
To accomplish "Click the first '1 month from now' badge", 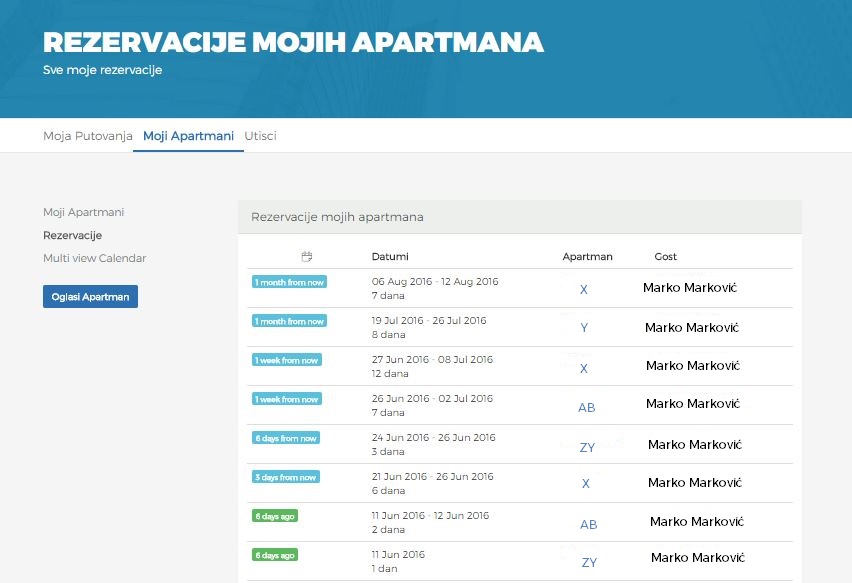I will point(289,282).
